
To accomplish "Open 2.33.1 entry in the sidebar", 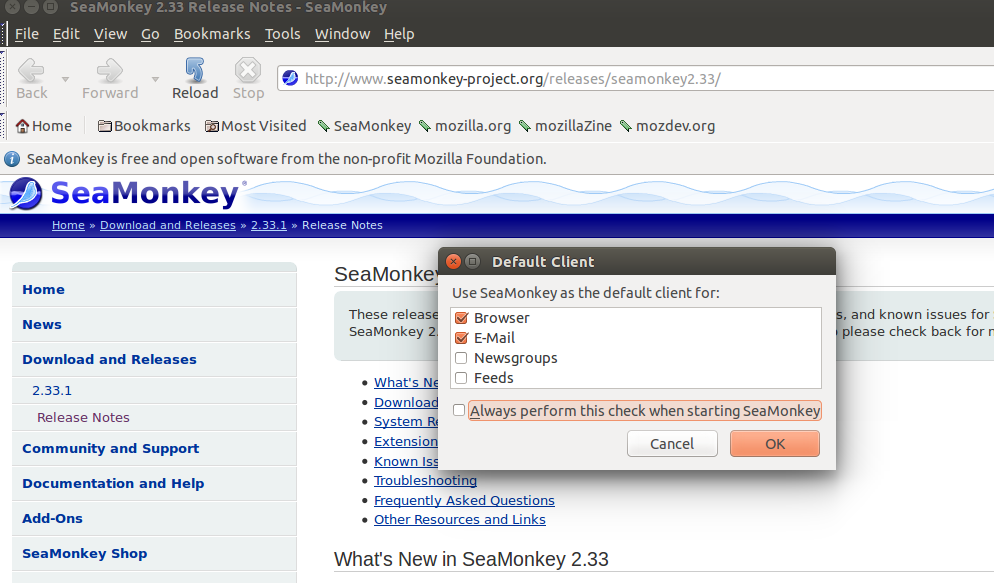I will pos(154,390).
